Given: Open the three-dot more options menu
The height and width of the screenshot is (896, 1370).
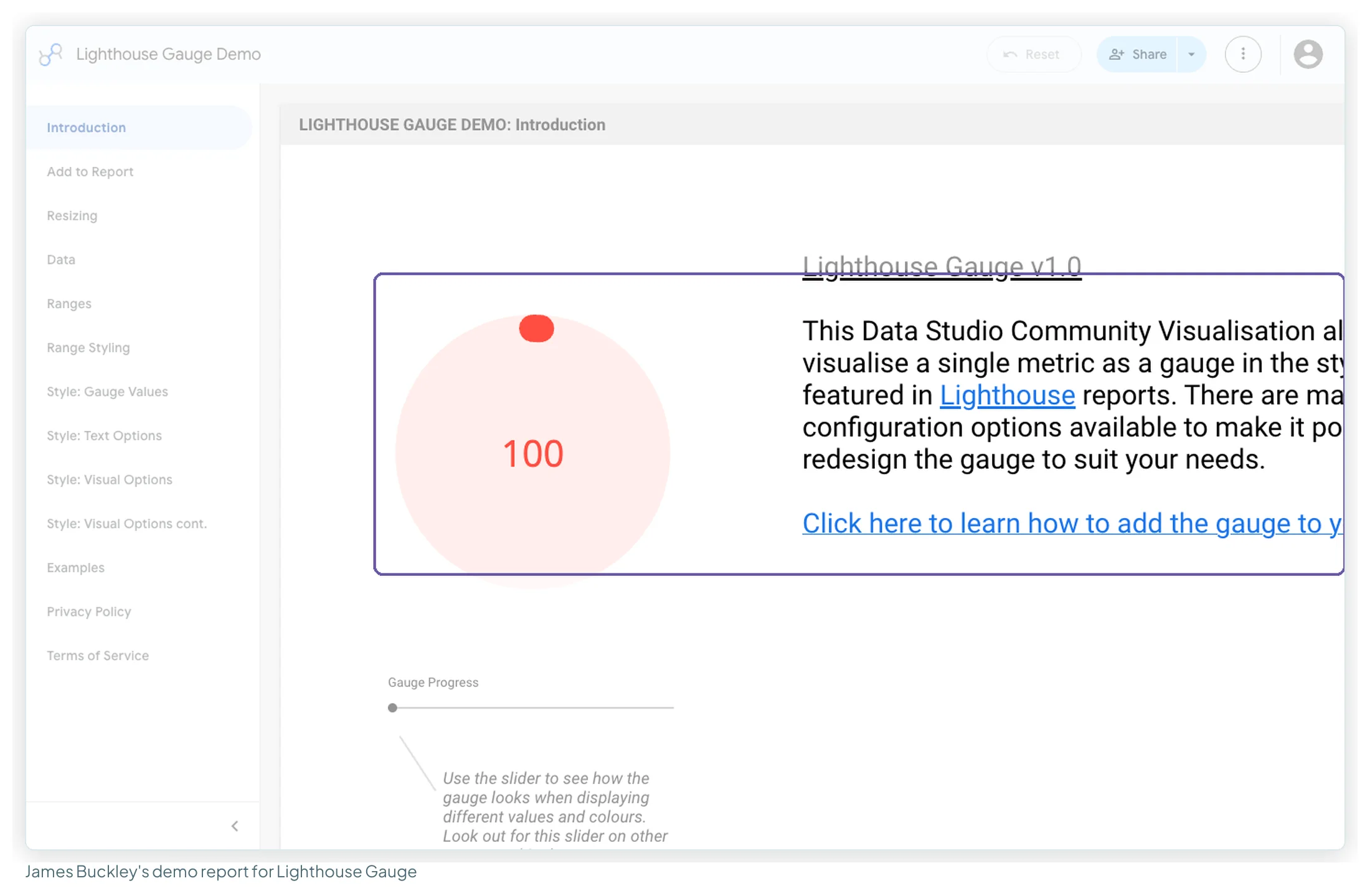Looking at the screenshot, I should 1243,54.
